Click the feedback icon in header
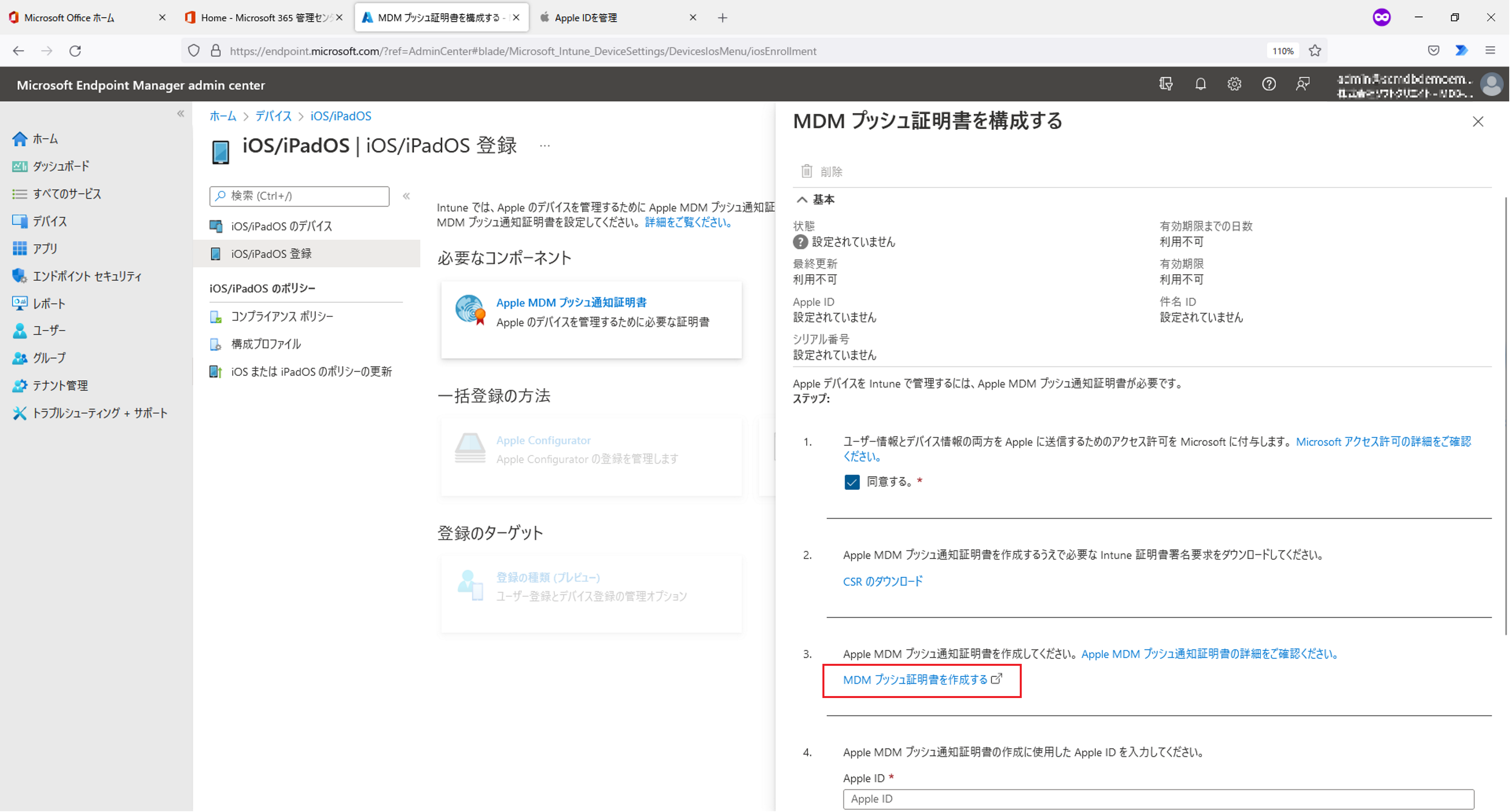Image resolution: width=1510 pixels, height=812 pixels. pos(1302,85)
